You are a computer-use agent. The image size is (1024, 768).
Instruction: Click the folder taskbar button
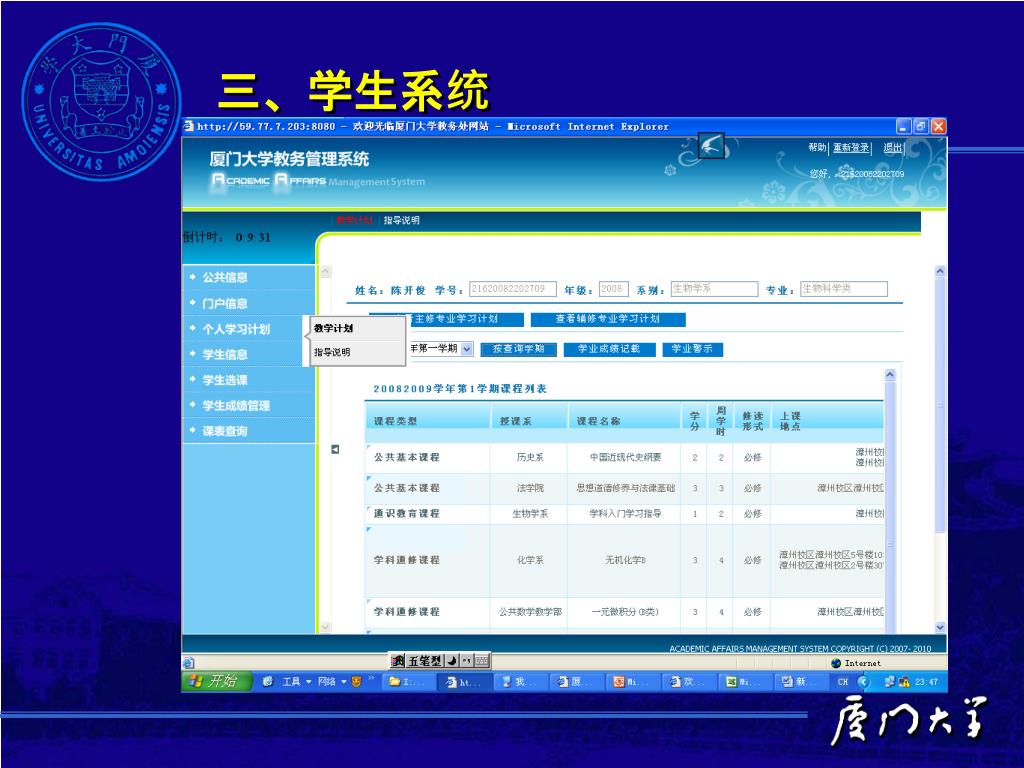point(409,681)
